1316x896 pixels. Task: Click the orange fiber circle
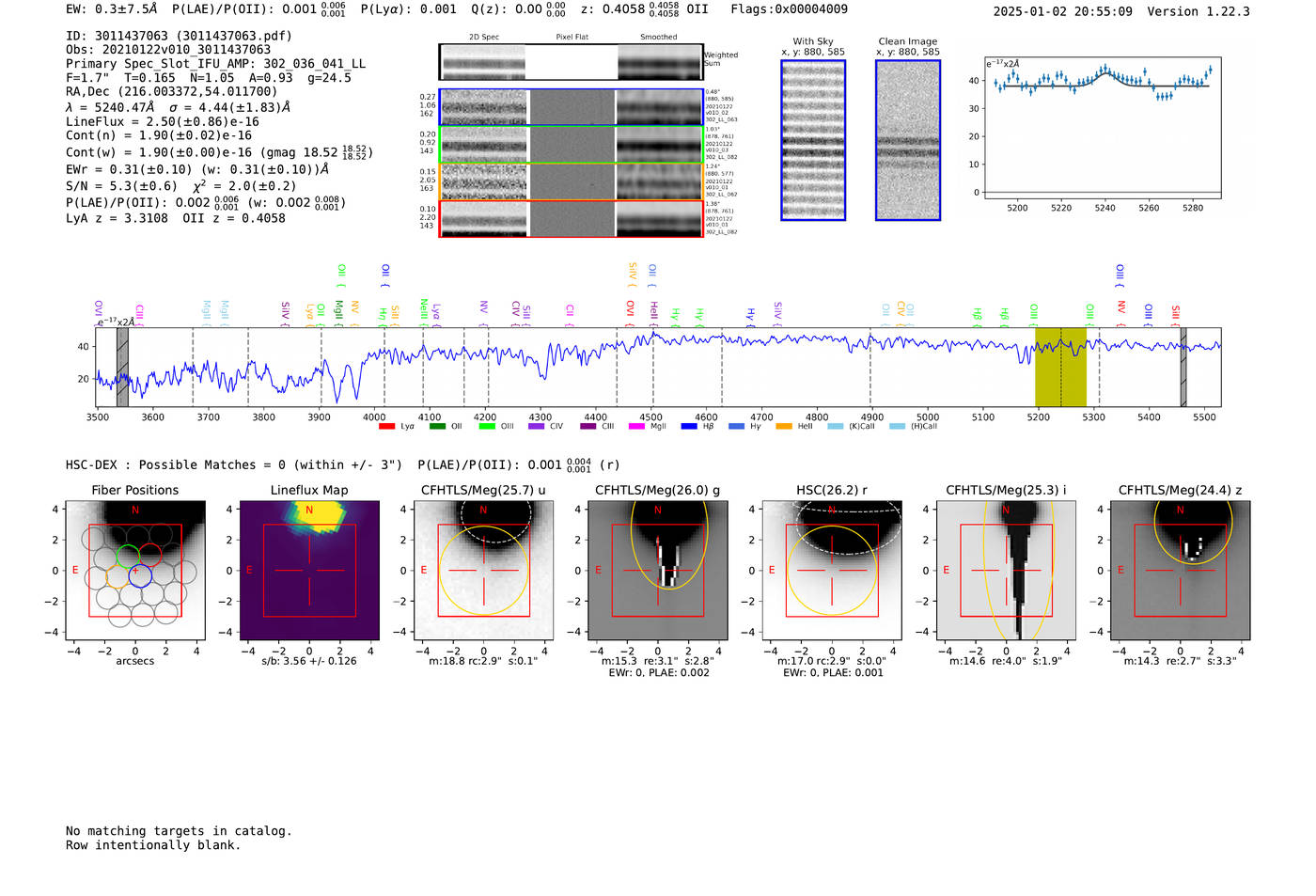click(117, 575)
